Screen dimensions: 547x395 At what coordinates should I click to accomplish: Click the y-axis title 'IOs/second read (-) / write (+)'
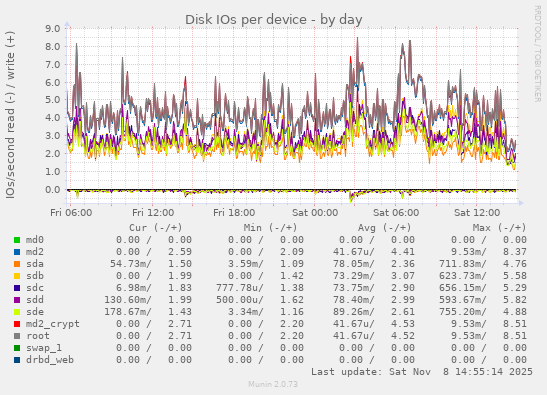10,115
